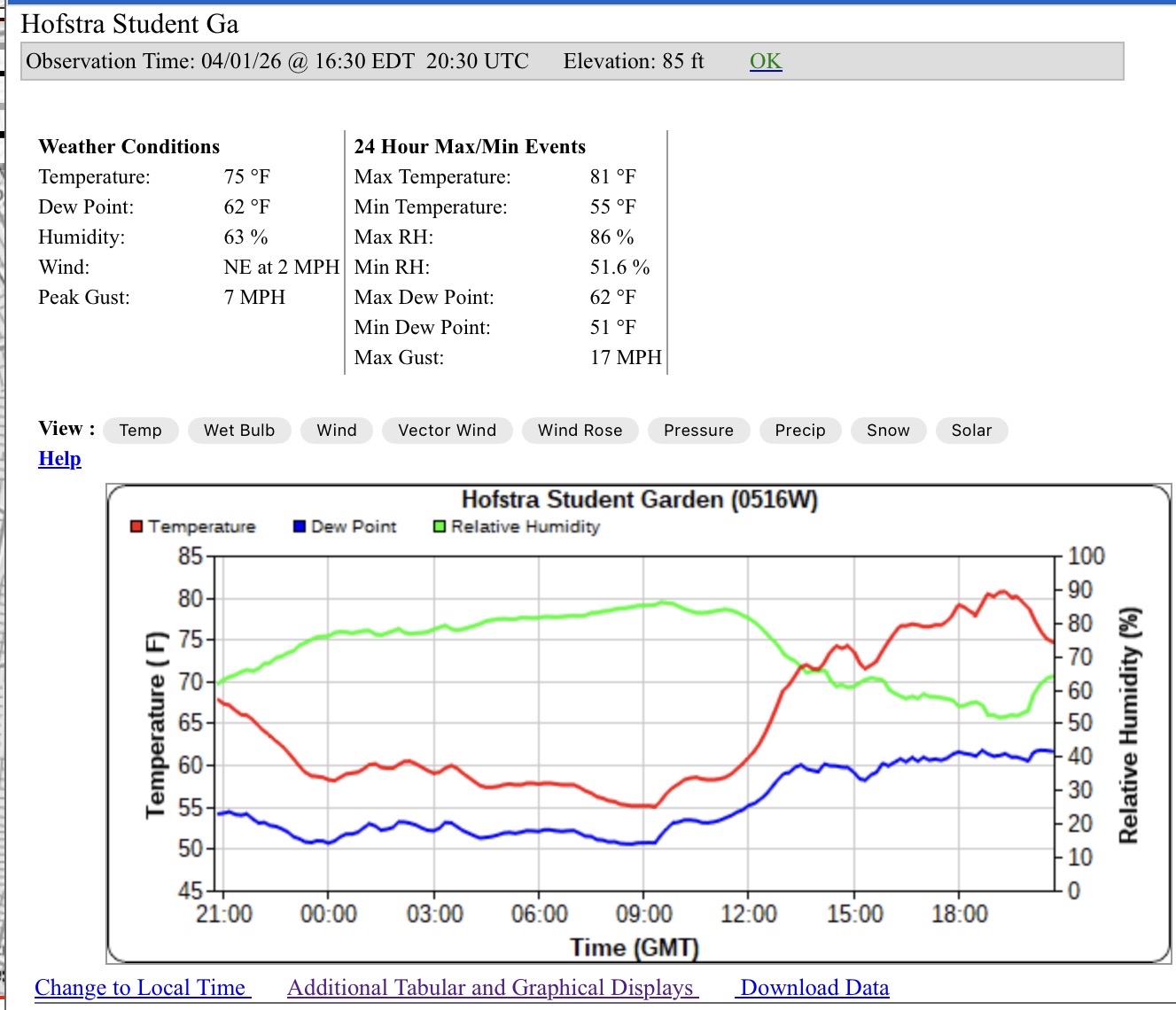Switch to the Wet Bulb view
Screen dimensions: 1176x1010
tap(239, 431)
